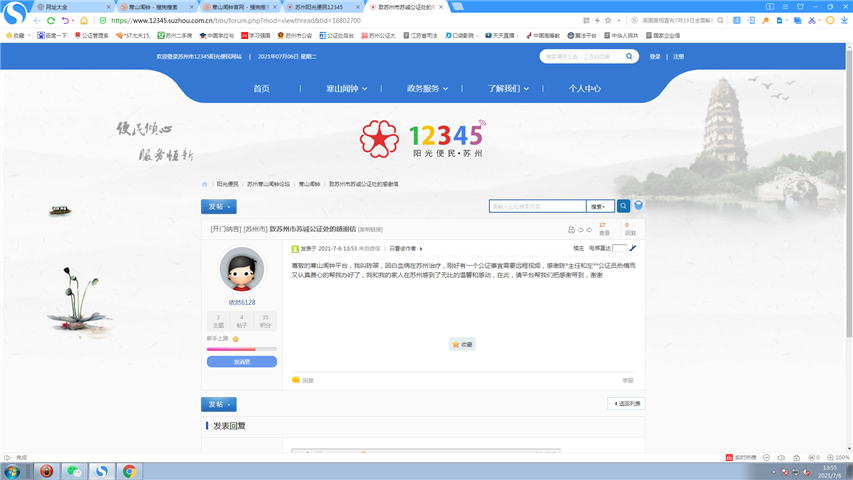Click the blue save-disk toolbar icon
Viewport: 853px width, 480px height.
779,21
